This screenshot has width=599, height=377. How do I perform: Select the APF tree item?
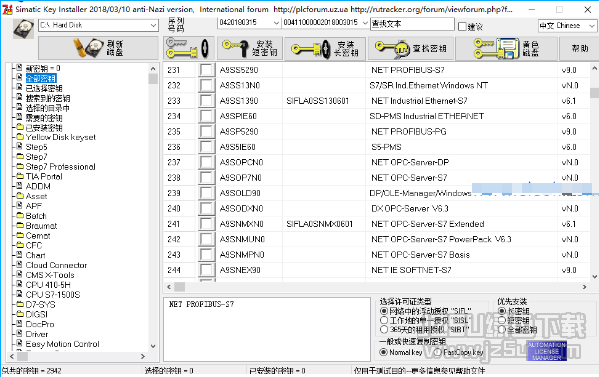(x=34, y=206)
